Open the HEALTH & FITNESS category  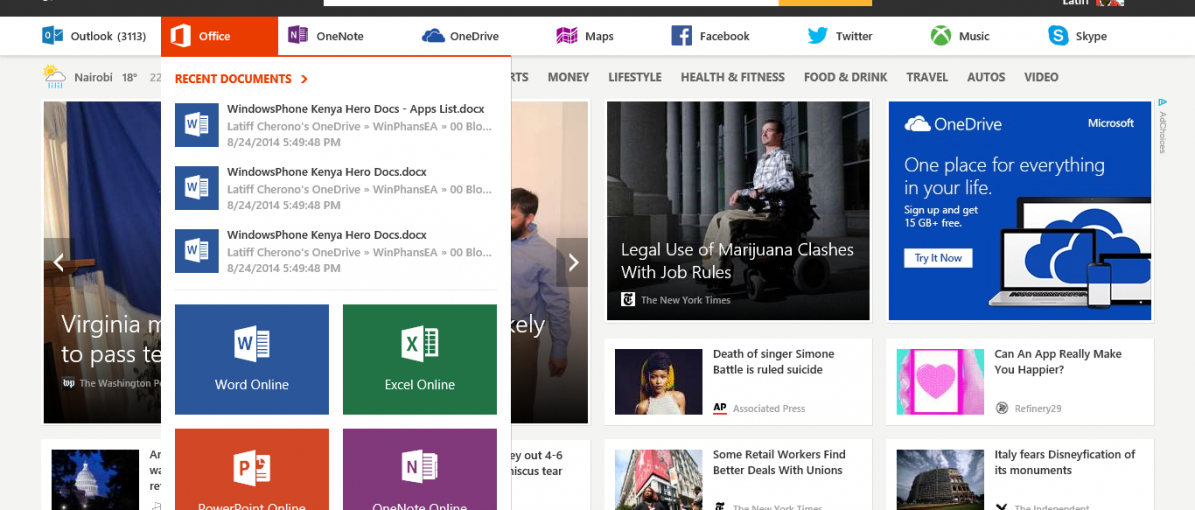coord(732,77)
